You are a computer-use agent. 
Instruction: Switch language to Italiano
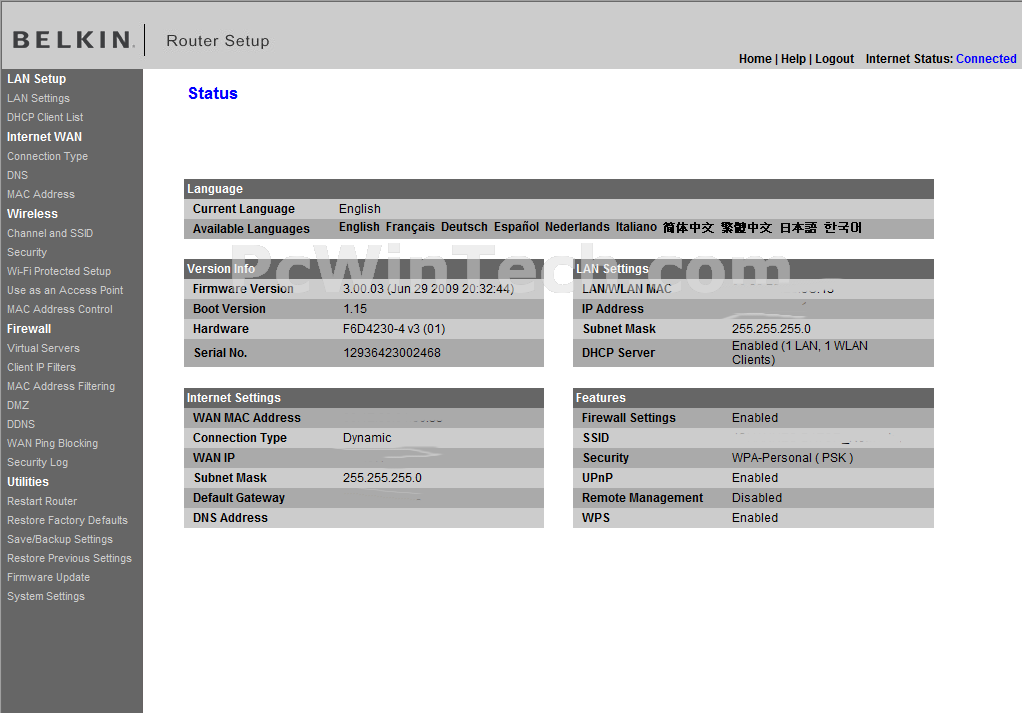636,227
